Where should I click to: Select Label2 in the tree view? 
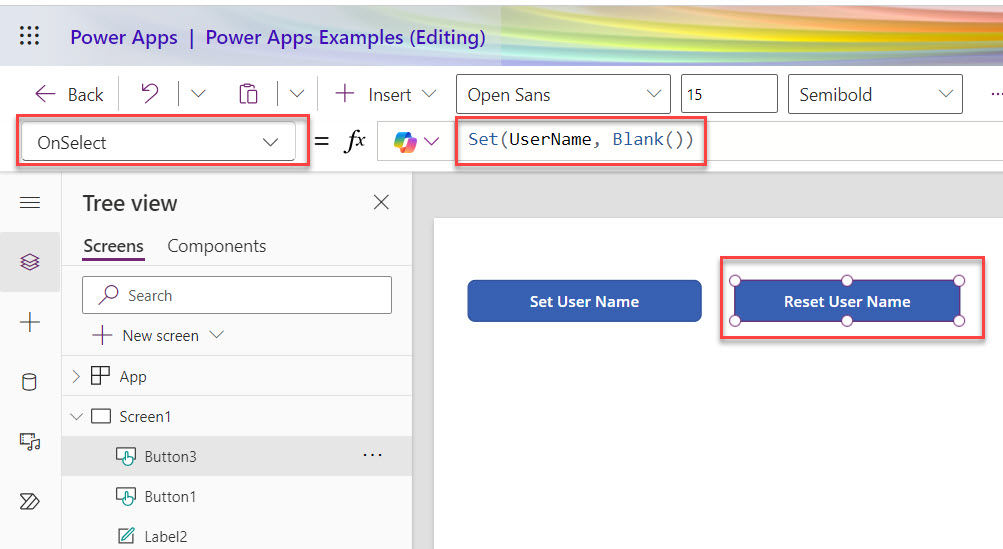[x=237, y=536]
